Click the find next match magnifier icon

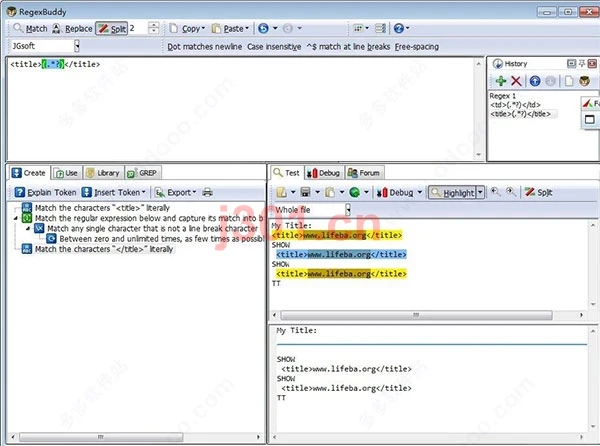(511, 192)
